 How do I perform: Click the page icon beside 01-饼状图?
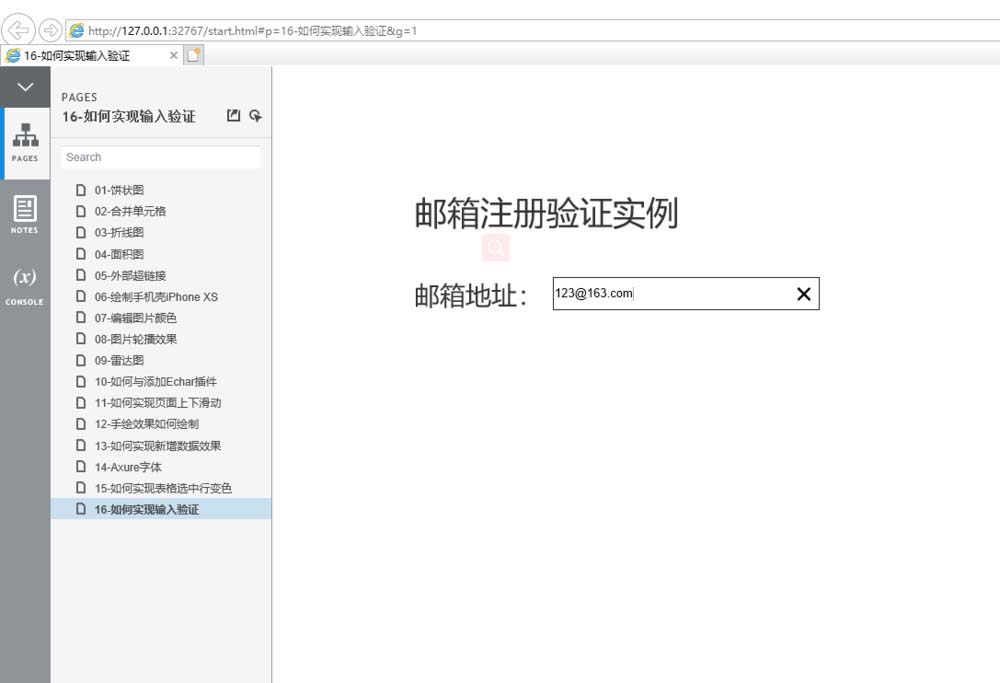(81, 190)
